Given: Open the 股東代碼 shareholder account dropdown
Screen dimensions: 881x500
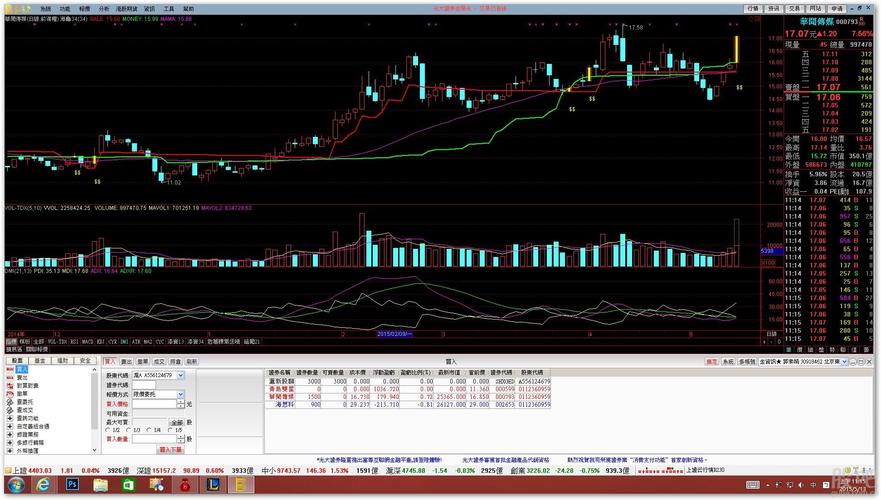Looking at the screenshot, I should tap(180, 375).
